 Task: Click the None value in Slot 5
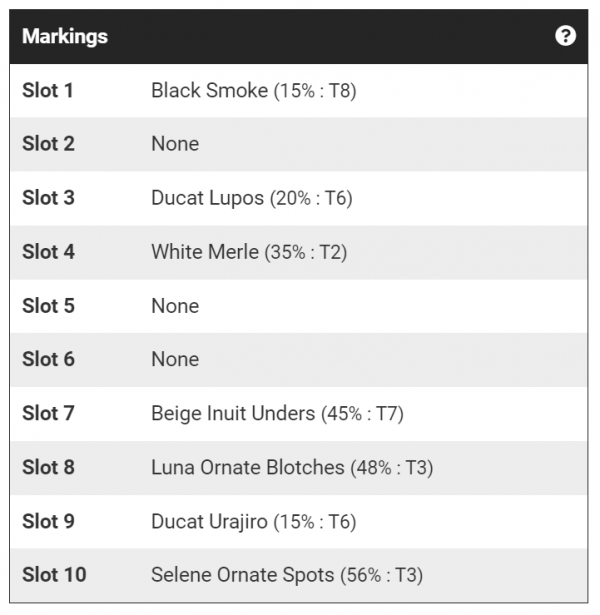175,306
